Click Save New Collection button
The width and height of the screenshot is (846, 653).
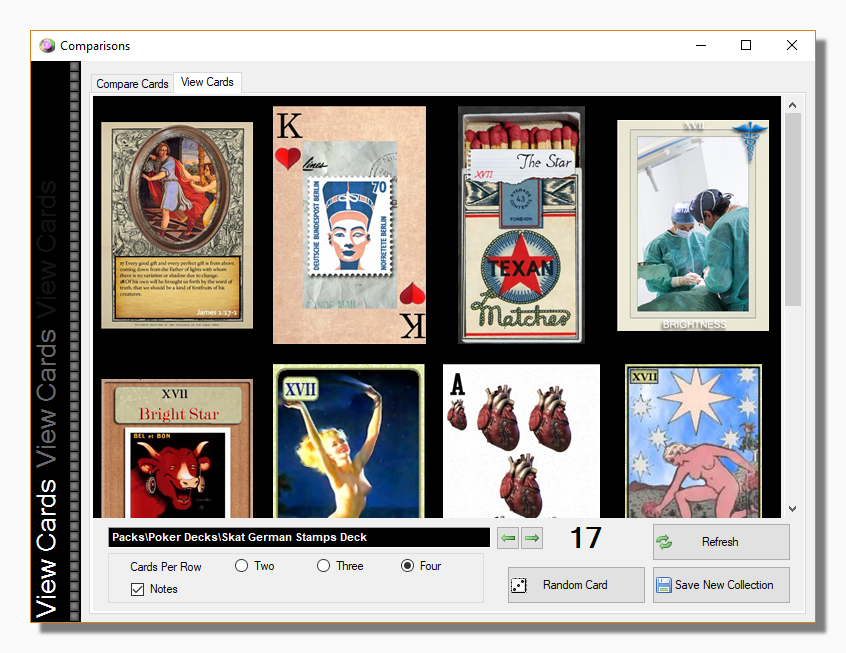pos(721,585)
